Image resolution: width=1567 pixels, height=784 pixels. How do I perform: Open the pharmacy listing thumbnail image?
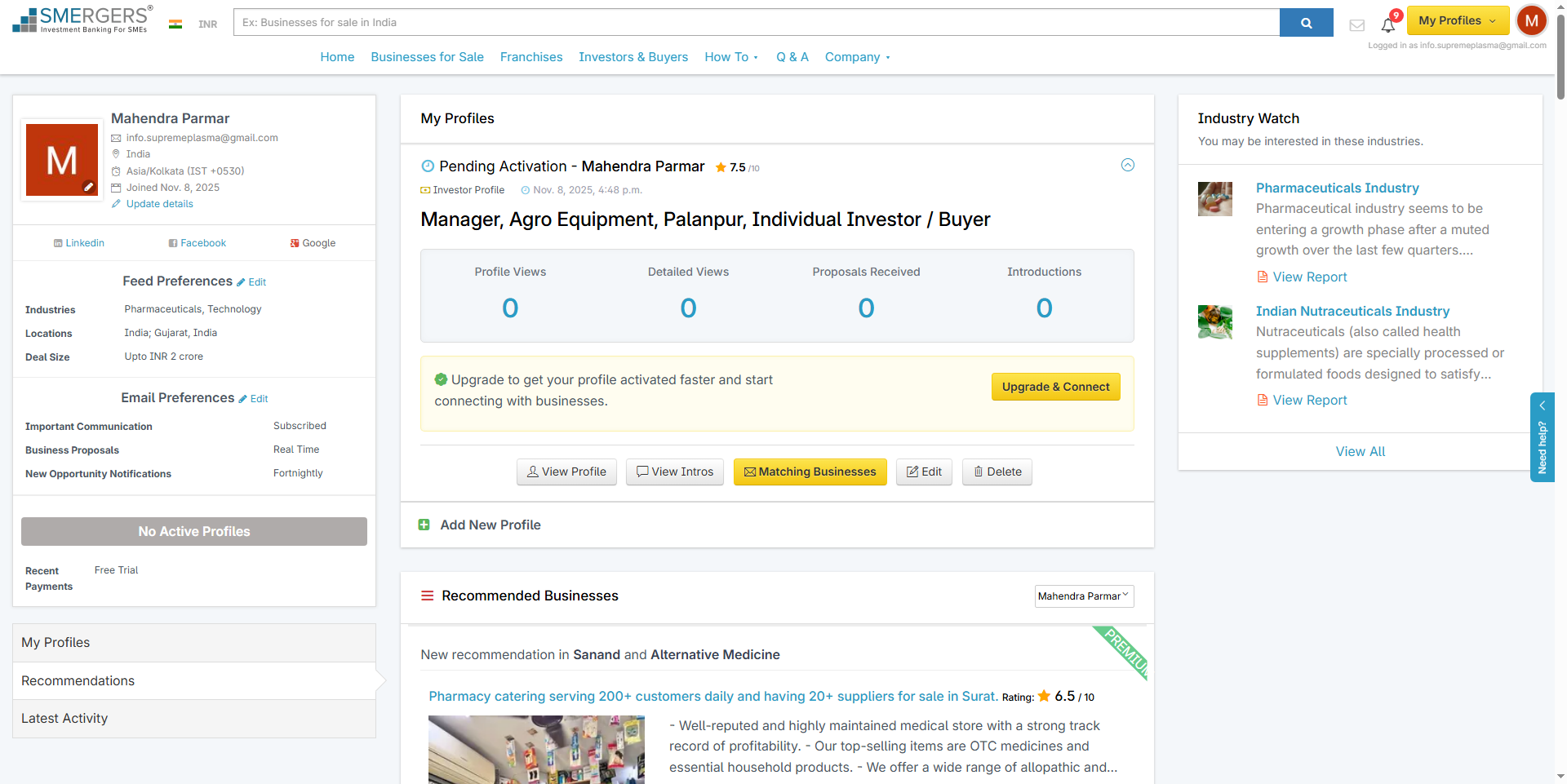click(536, 749)
